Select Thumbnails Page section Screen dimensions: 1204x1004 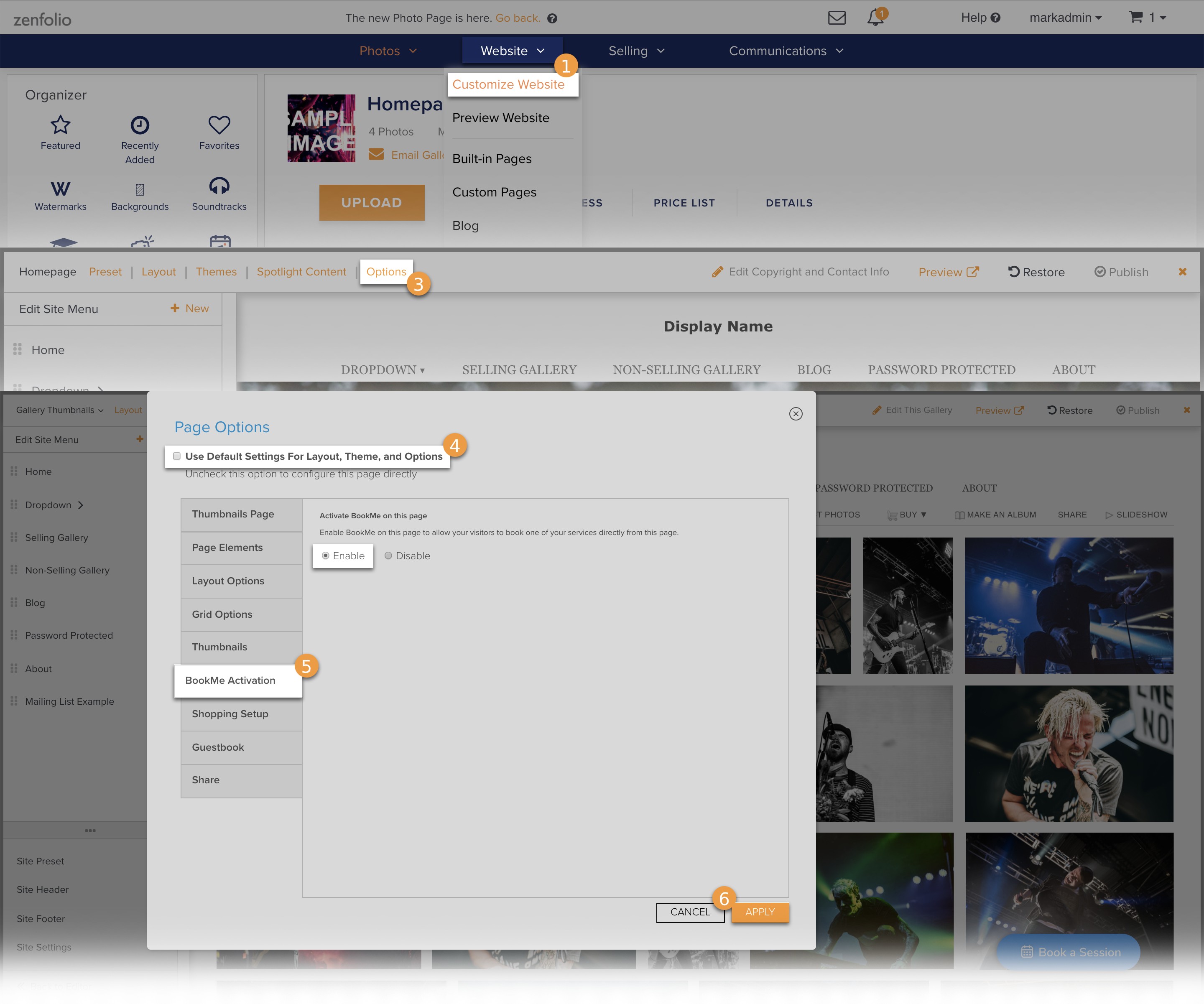[x=241, y=514]
